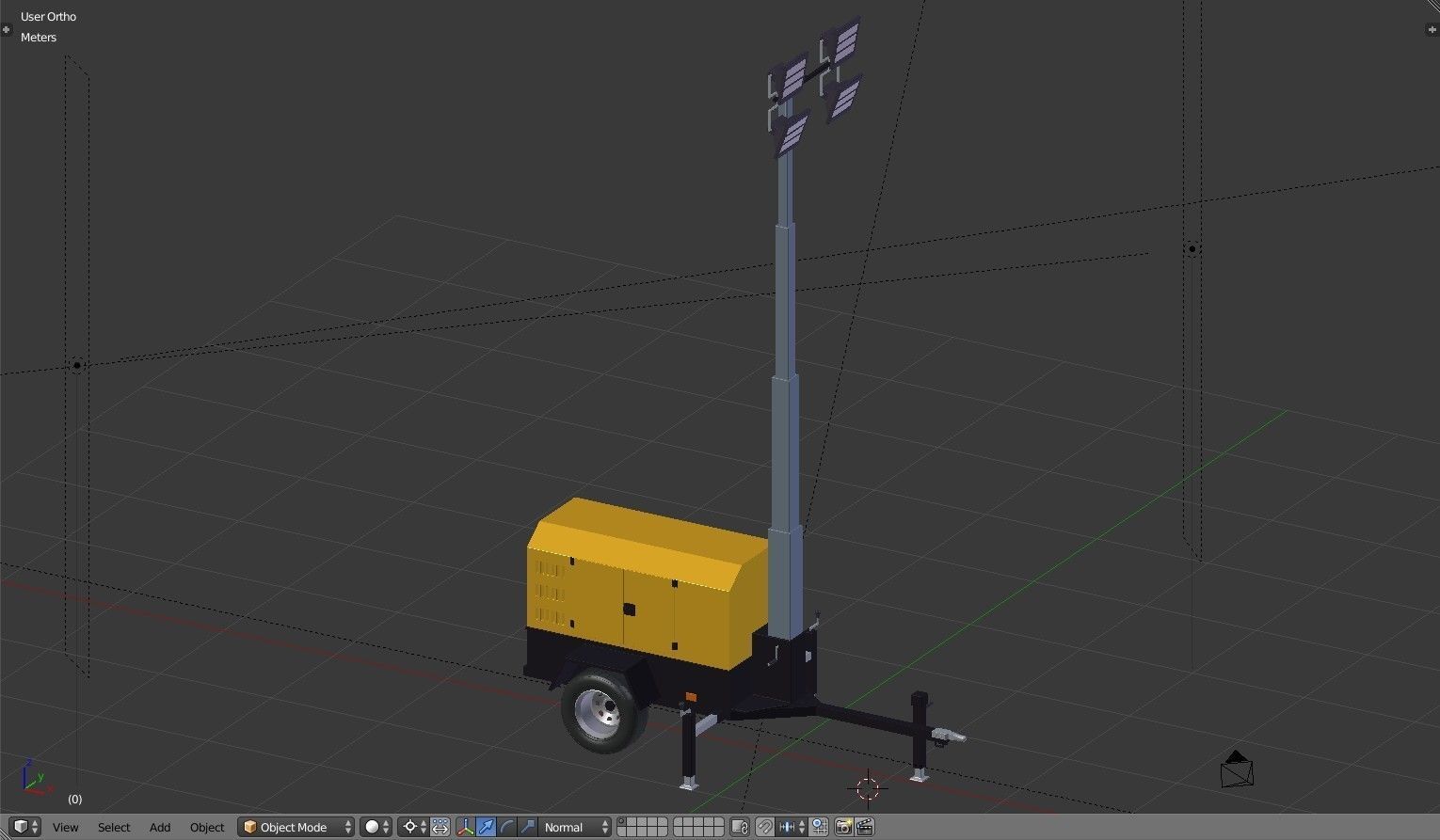Open the snap element selector
The width and height of the screenshot is (1440, 840).
coord(792,827)
